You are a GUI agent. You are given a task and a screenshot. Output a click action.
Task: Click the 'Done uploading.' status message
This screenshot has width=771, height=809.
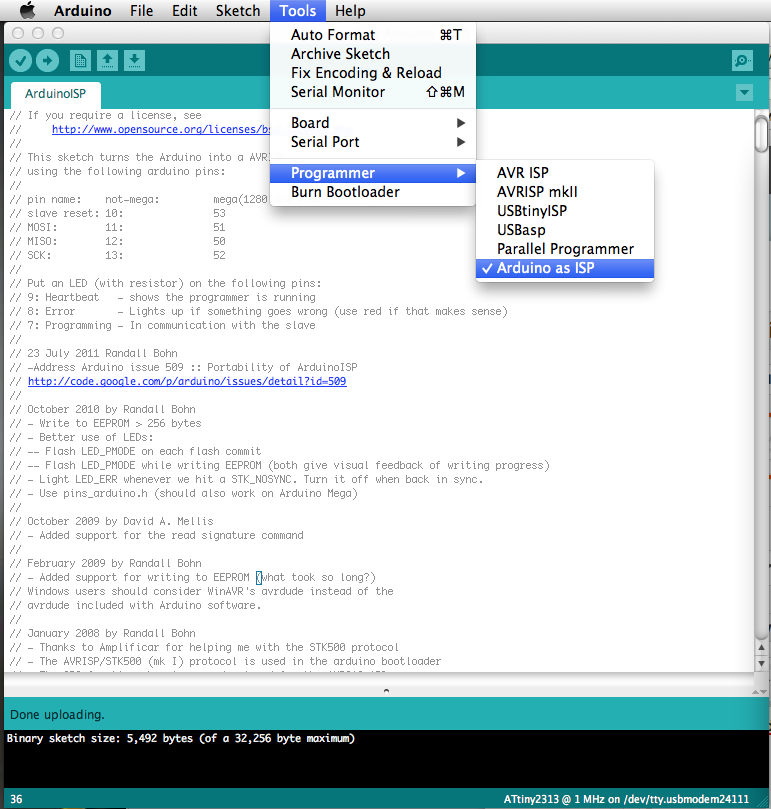coord(57,715)
